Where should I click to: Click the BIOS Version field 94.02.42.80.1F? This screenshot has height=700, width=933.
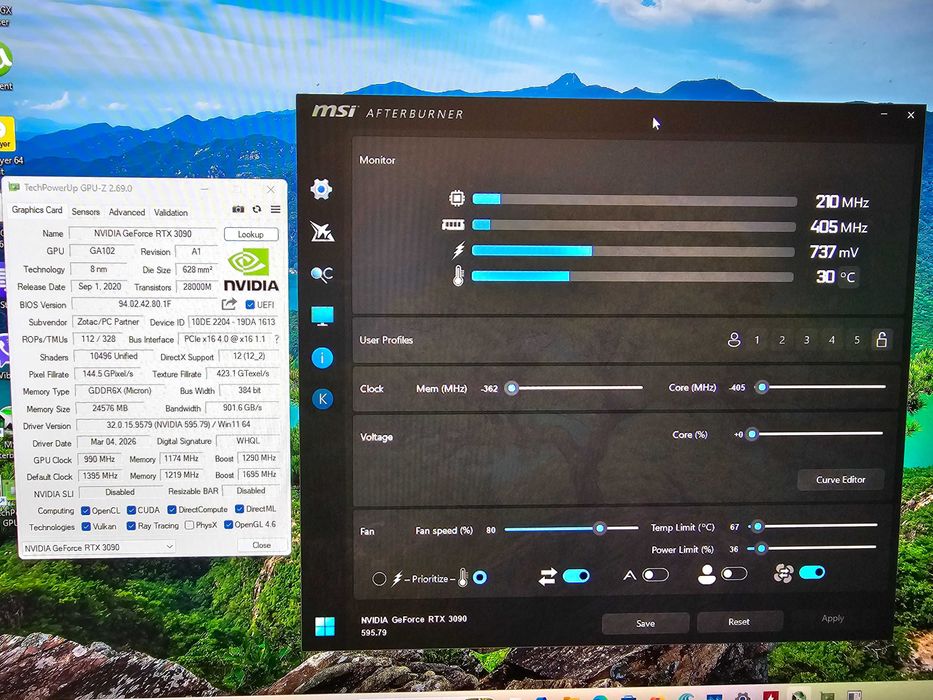pos(145,304)
